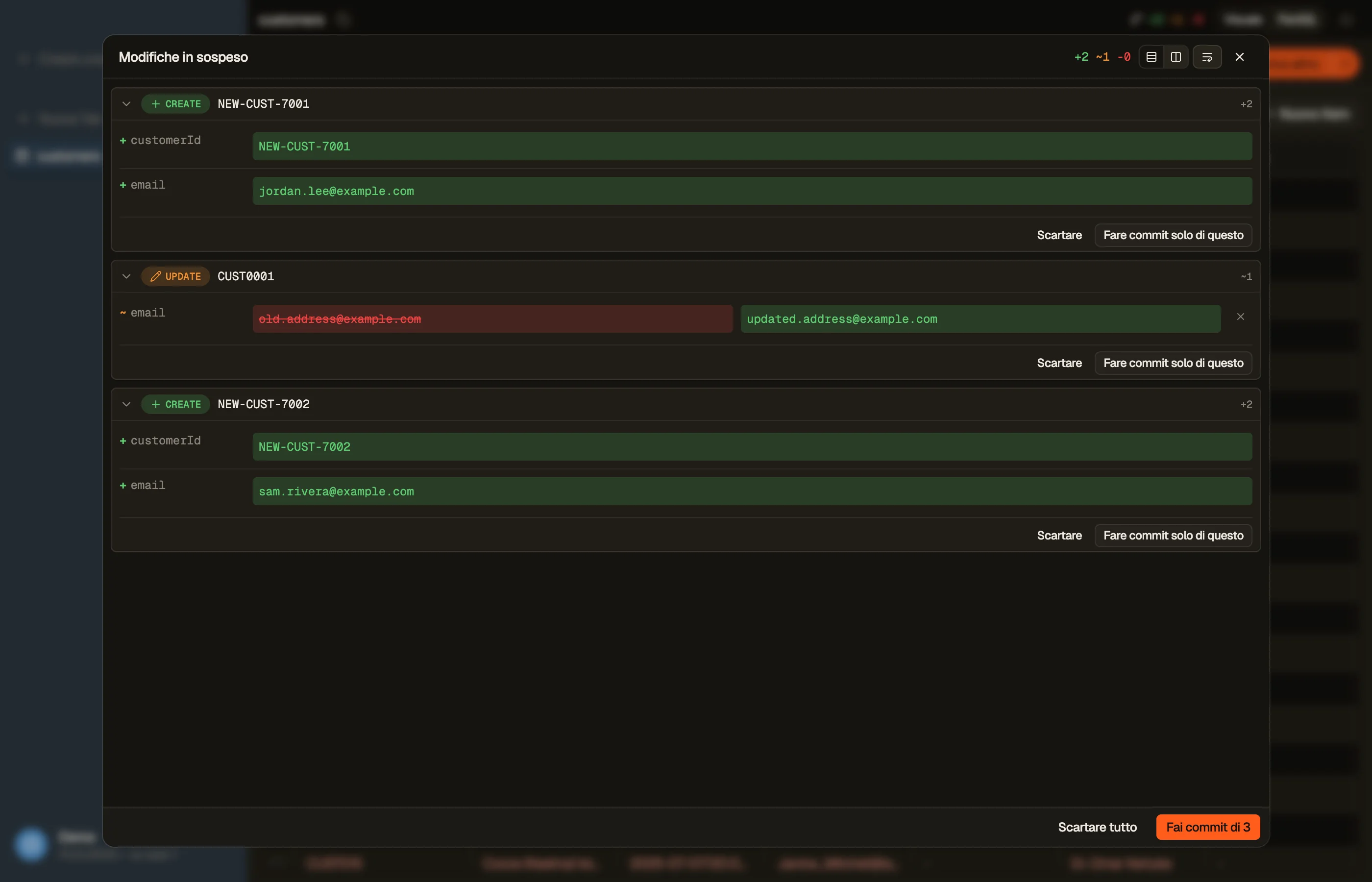The image size is (1372, 882).
Task: Click the CREATE badge for NEW-CUST-7002
Action: 175,404
